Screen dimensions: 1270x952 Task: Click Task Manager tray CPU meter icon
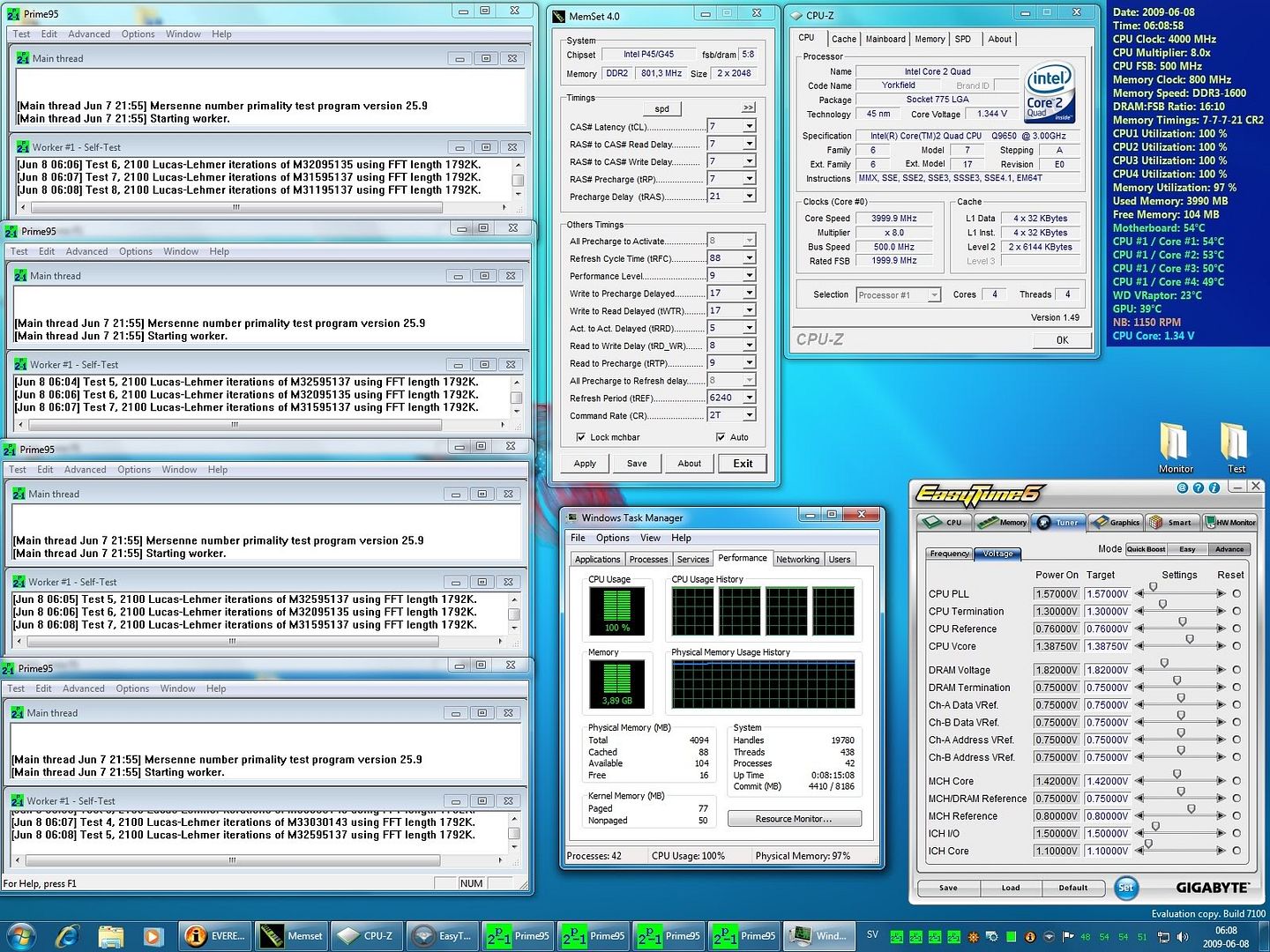click(1010, 937)
